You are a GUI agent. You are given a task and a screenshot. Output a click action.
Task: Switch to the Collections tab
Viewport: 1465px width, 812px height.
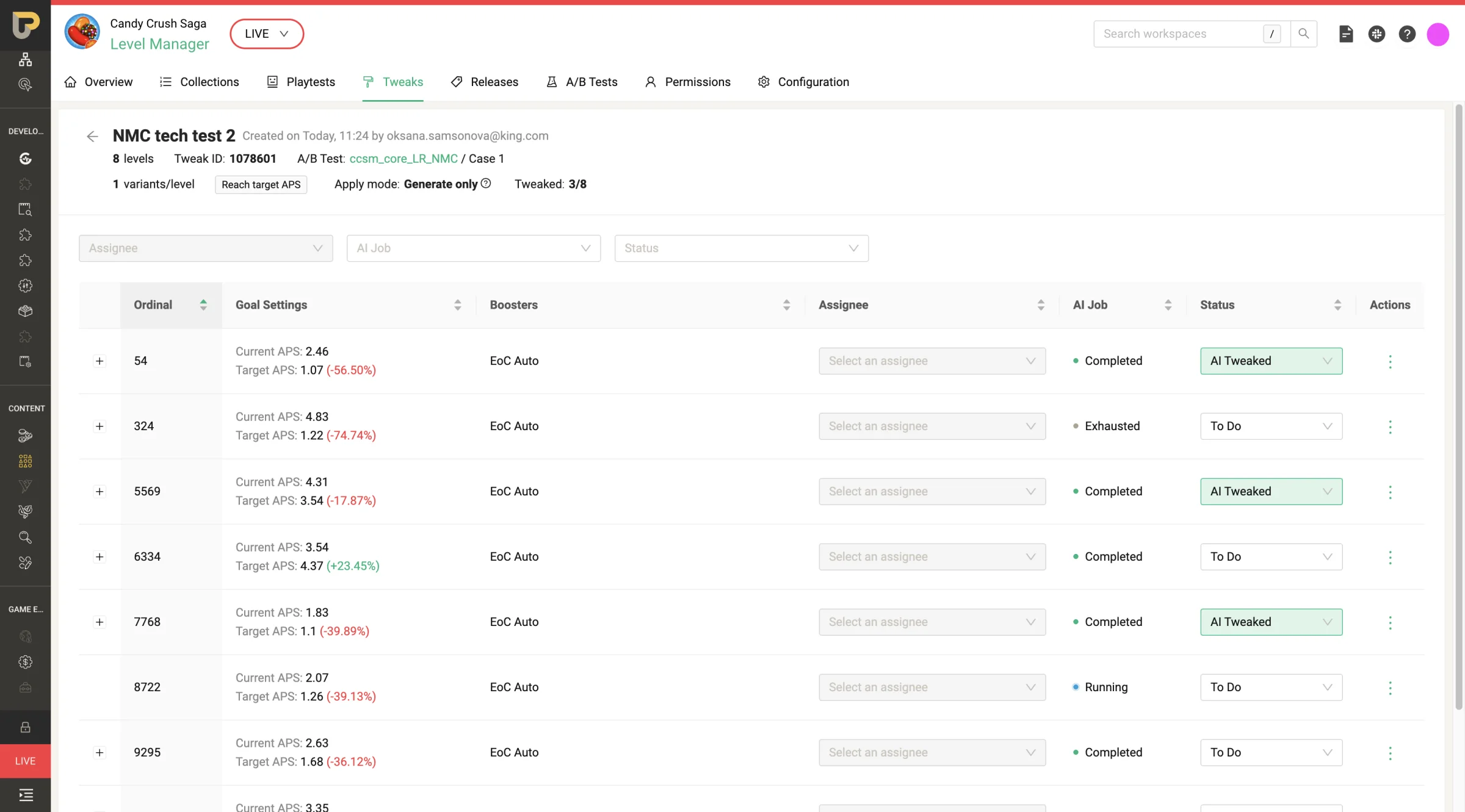coord(199,82)
